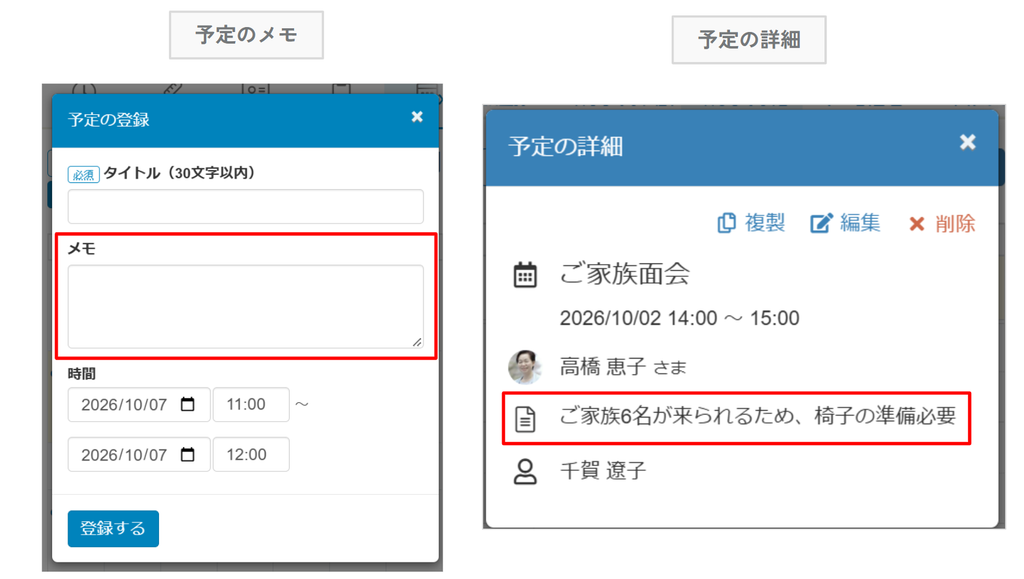
Task: Open the end date field 2026/10/07
Action: [x=139, y=454]
